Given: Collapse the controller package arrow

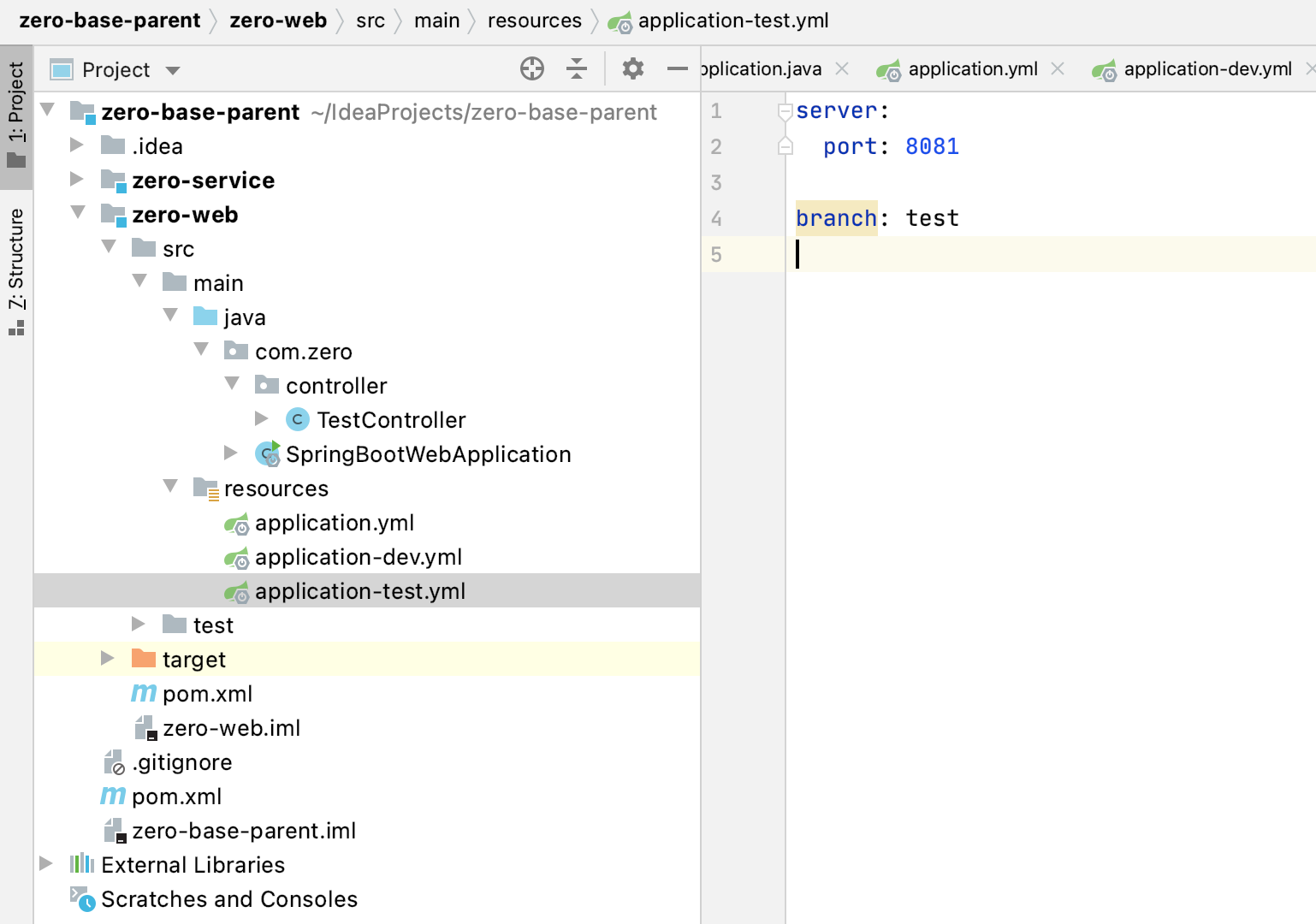Looking at the screenshot, I should 232,384.
